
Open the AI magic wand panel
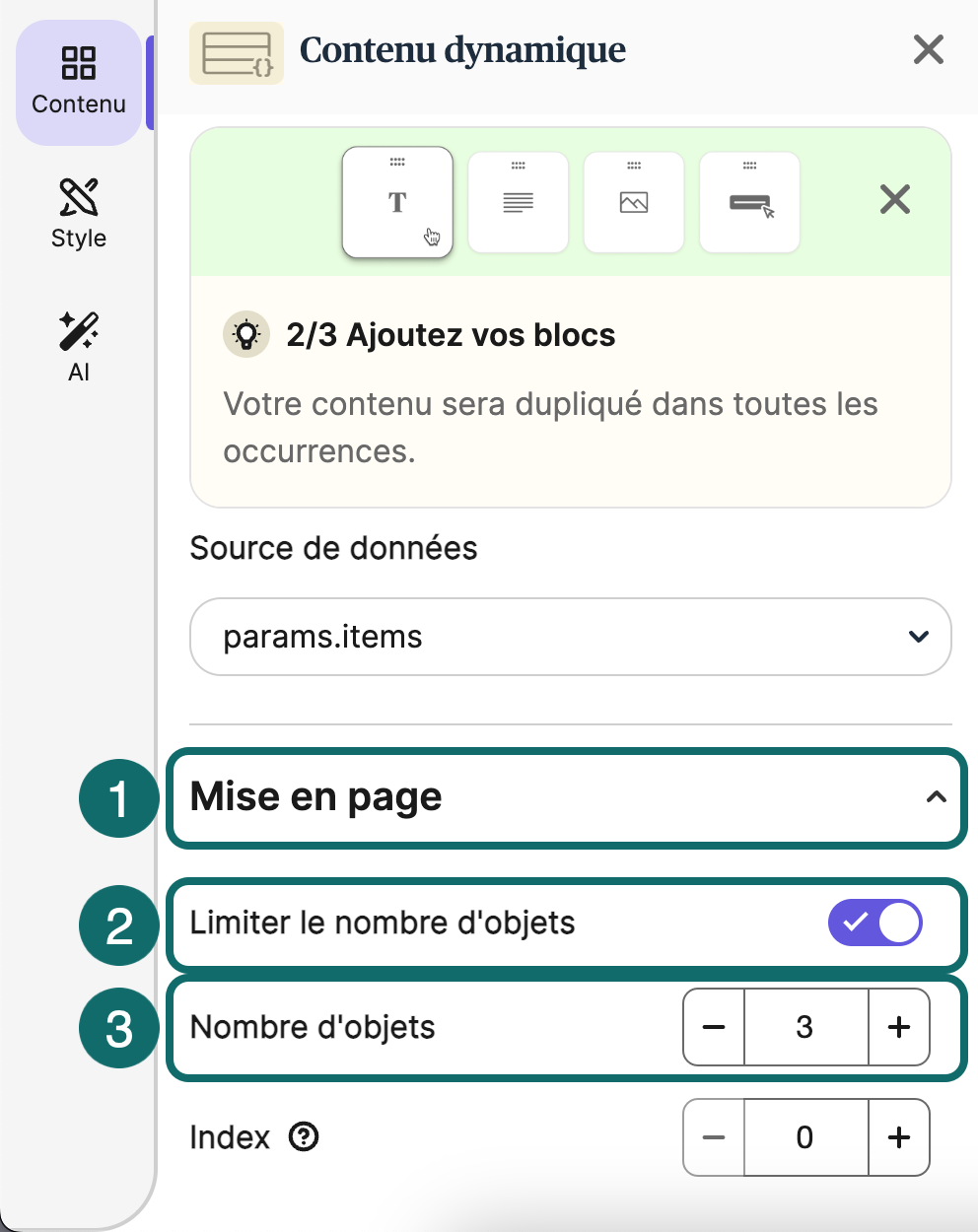[79, 347]
